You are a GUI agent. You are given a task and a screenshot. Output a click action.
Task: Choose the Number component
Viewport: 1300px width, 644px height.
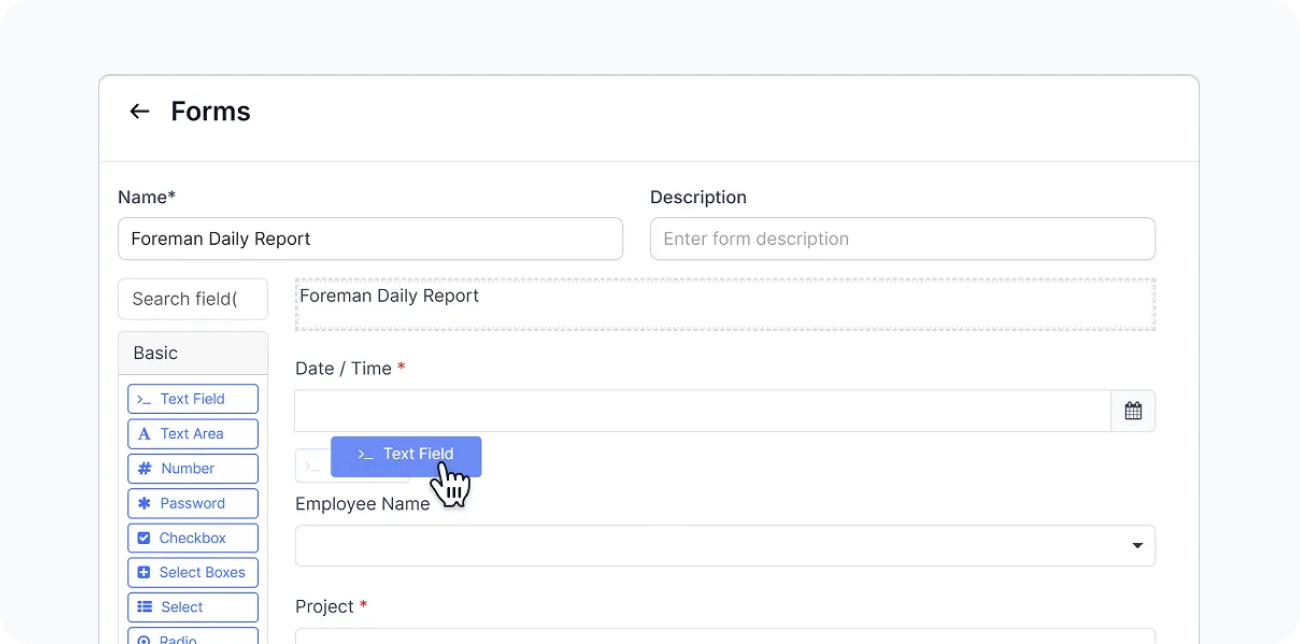coord(193,469)
